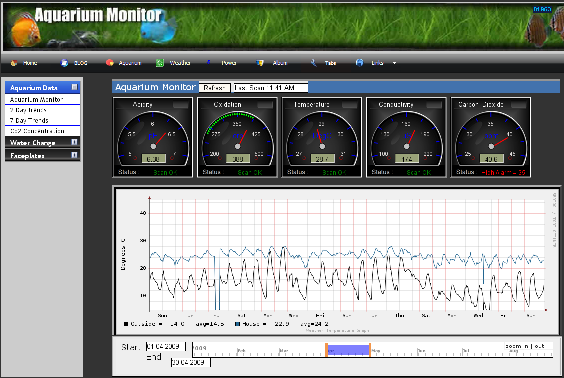Click the blue globe Links icon
The image size is (564, 378).
[x=359, y=63]
